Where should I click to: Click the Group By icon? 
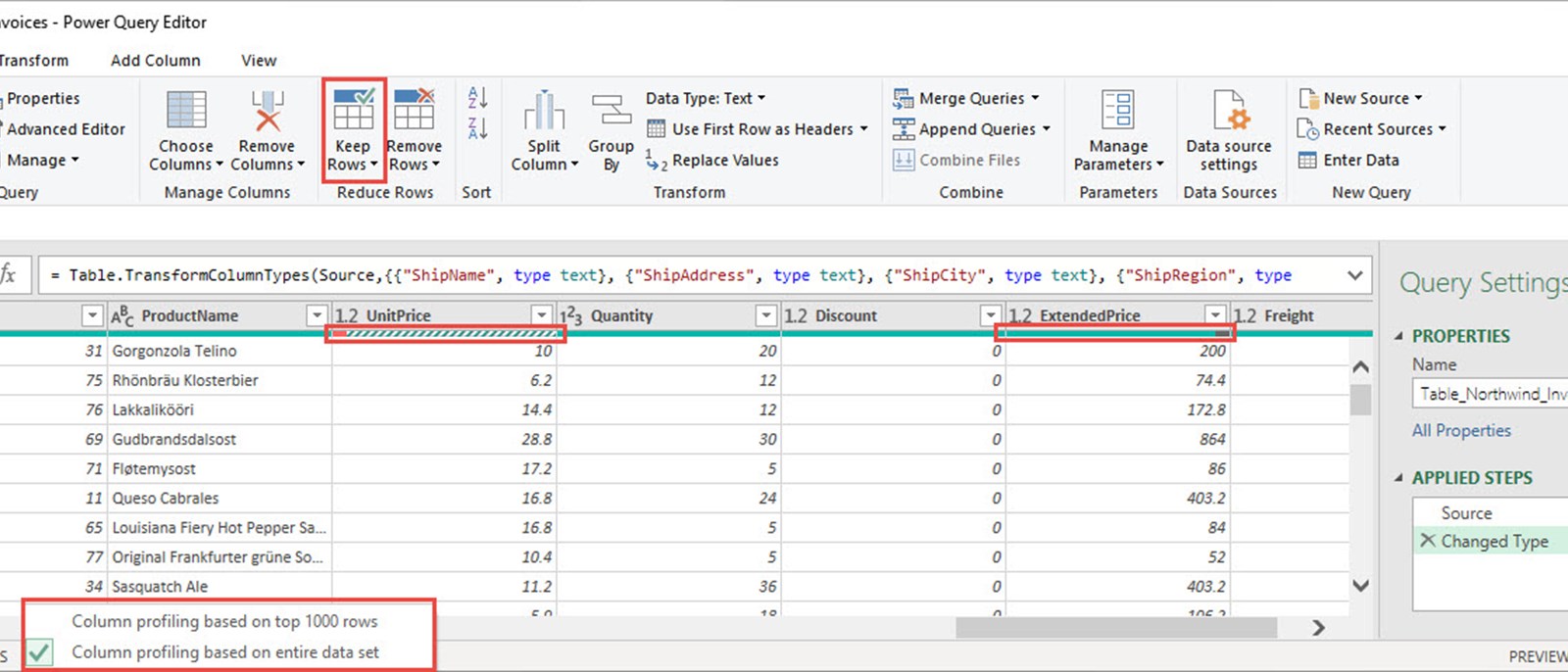[611, 110]
